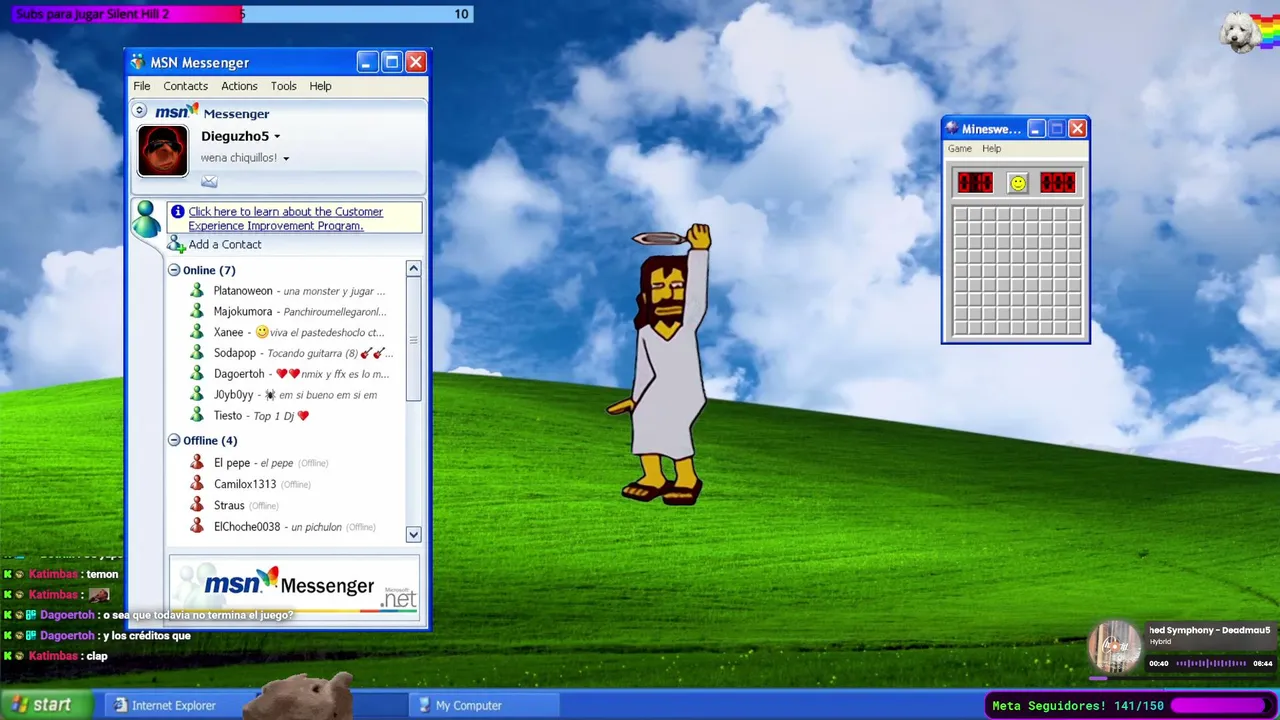The height and width of the screenshot is (720, 1280).
Task: Click the contact list scroll up arrow
Action: pos(413,269)
